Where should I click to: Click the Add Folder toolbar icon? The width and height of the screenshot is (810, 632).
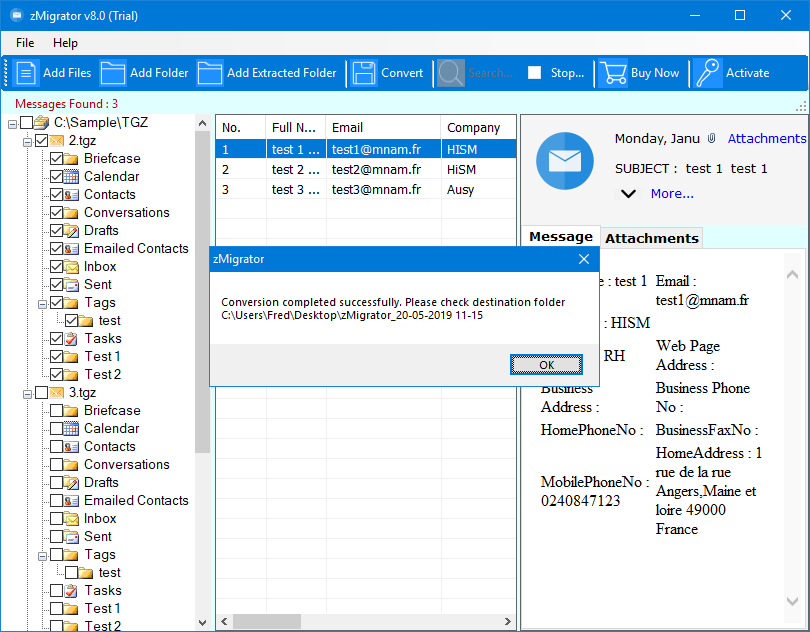tap(113, 73)
